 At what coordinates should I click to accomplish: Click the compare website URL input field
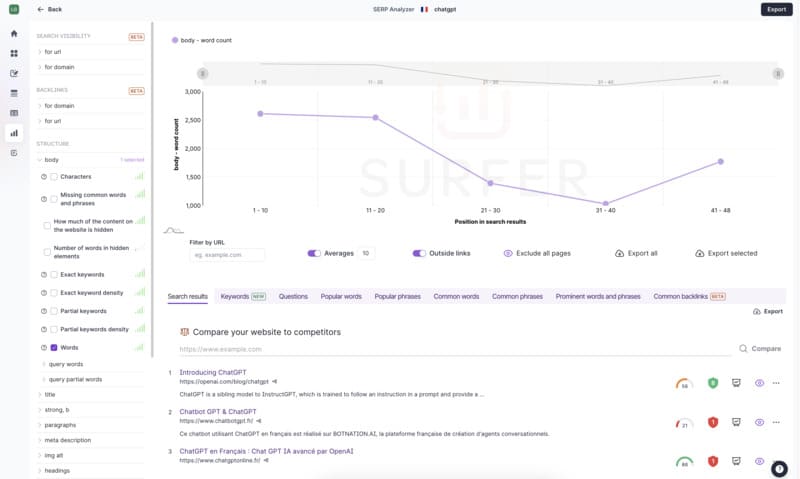455,349
